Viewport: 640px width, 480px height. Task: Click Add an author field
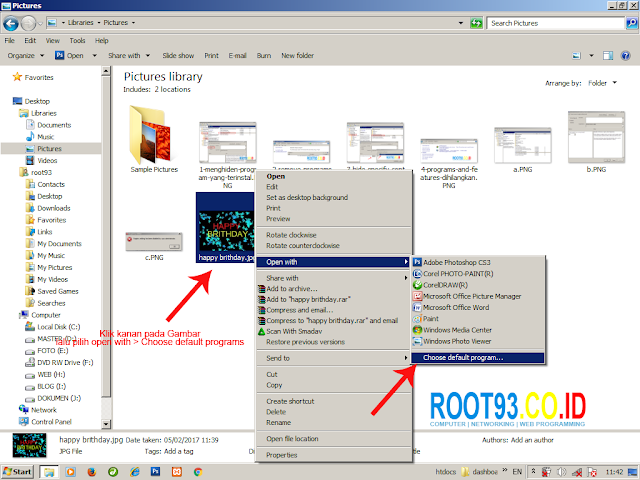pos(532,440)
